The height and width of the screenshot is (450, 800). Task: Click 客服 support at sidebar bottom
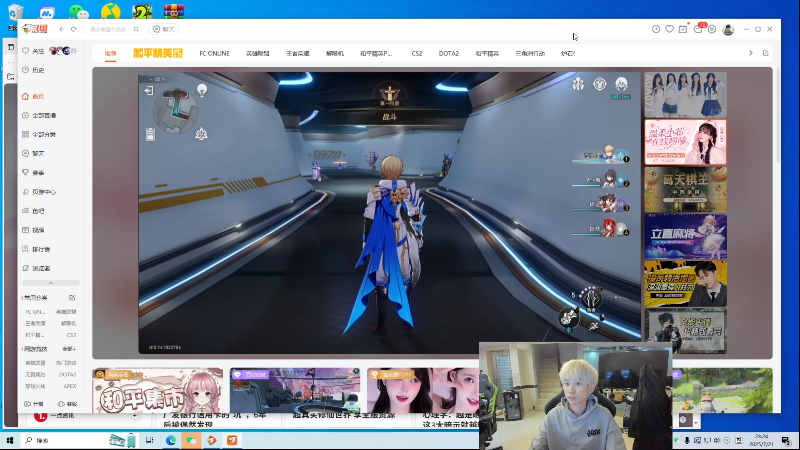coord(67,404)
